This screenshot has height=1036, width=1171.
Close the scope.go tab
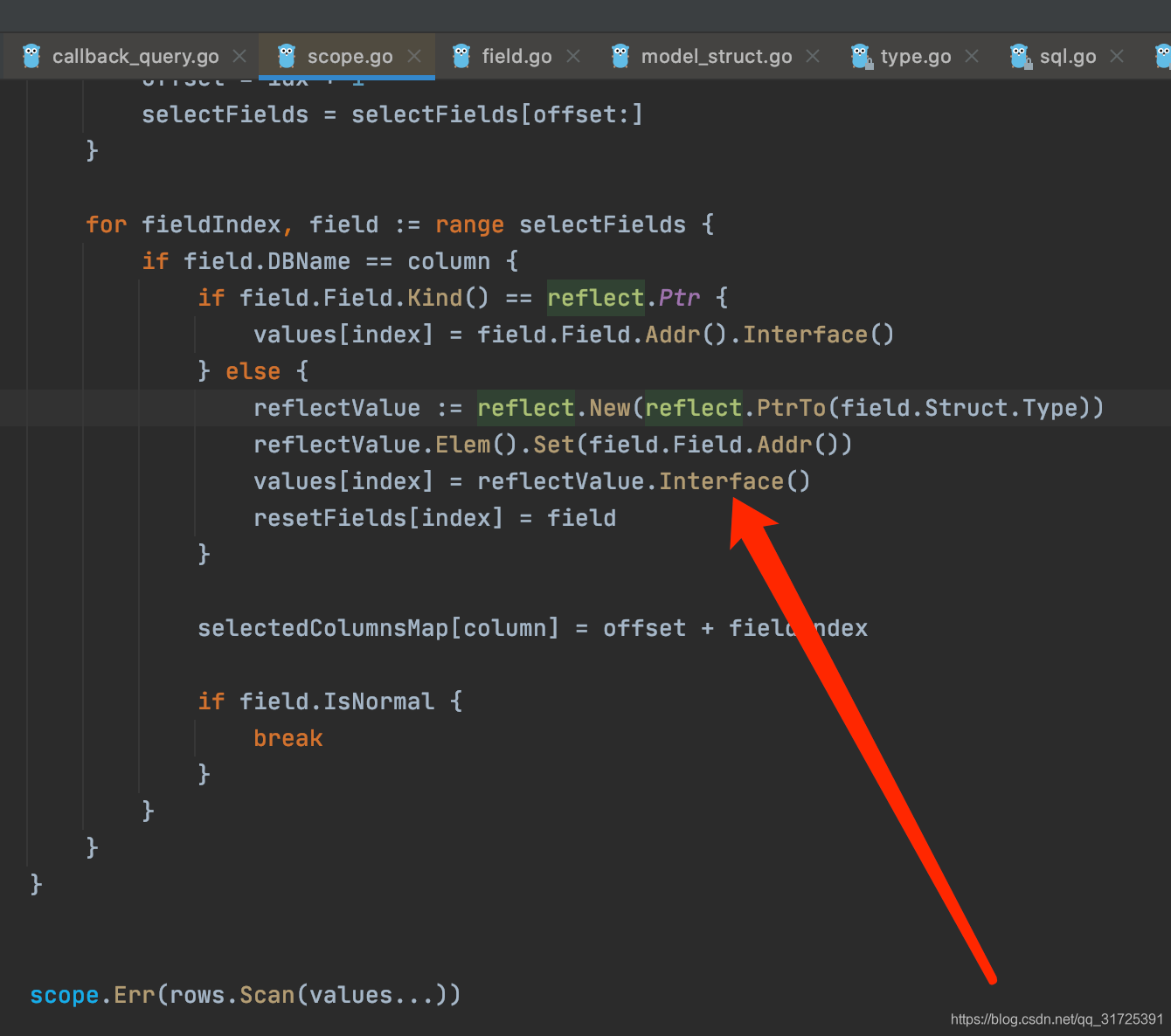pyautogui.click(x=414, y=55)
